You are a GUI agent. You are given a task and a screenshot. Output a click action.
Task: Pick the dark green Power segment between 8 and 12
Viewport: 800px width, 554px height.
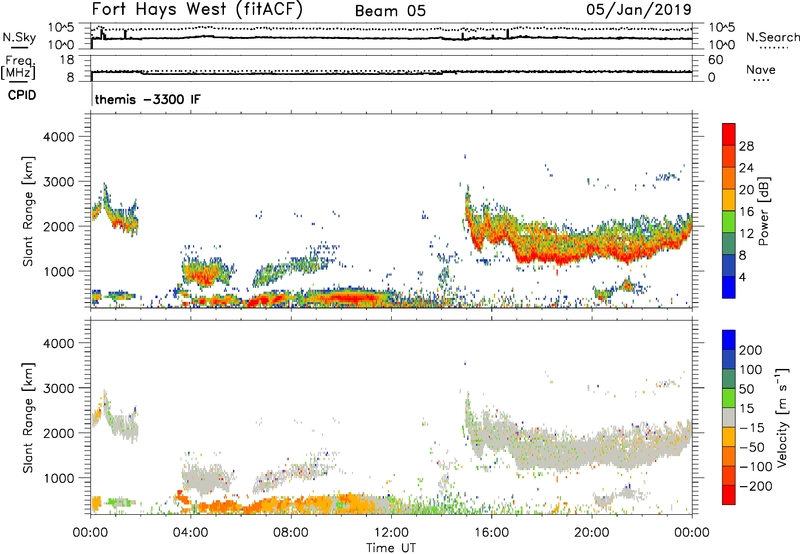(x=729, y=243)
